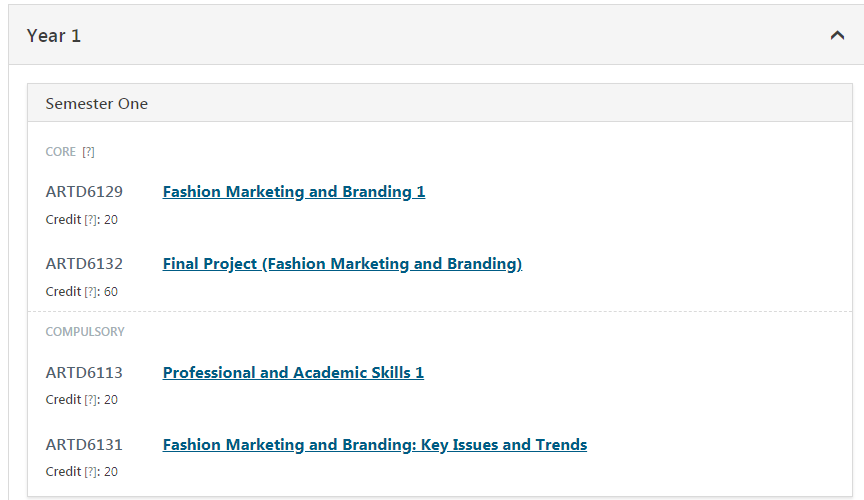Select the Semester One panel header
The width and height of the screenshot is (864, 500).
tap(97, 104)
